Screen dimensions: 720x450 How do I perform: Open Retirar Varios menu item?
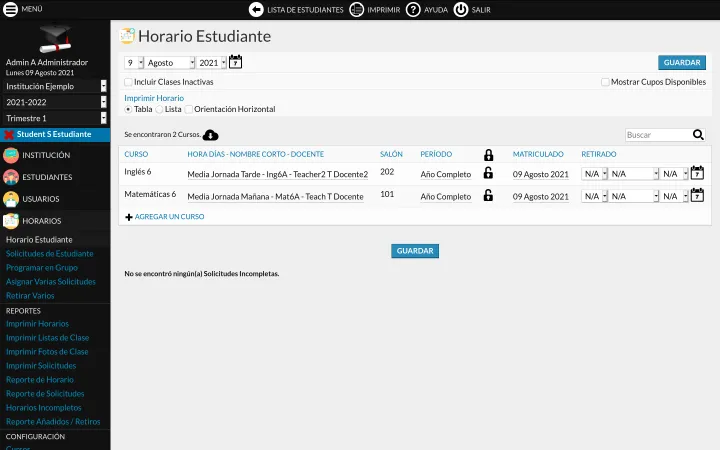tap(30, 296)
